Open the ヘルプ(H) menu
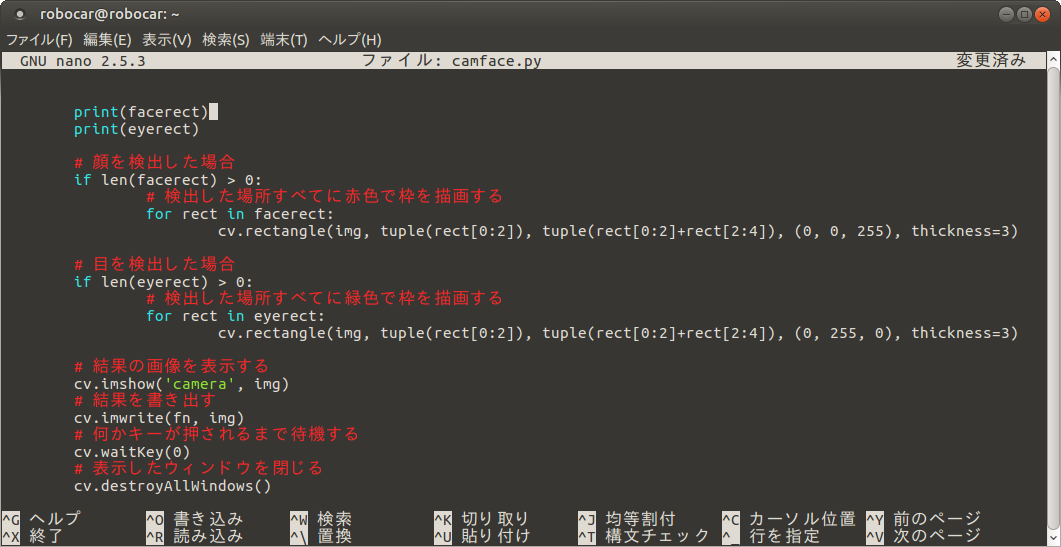The image size is (1061, 547). 350,39
